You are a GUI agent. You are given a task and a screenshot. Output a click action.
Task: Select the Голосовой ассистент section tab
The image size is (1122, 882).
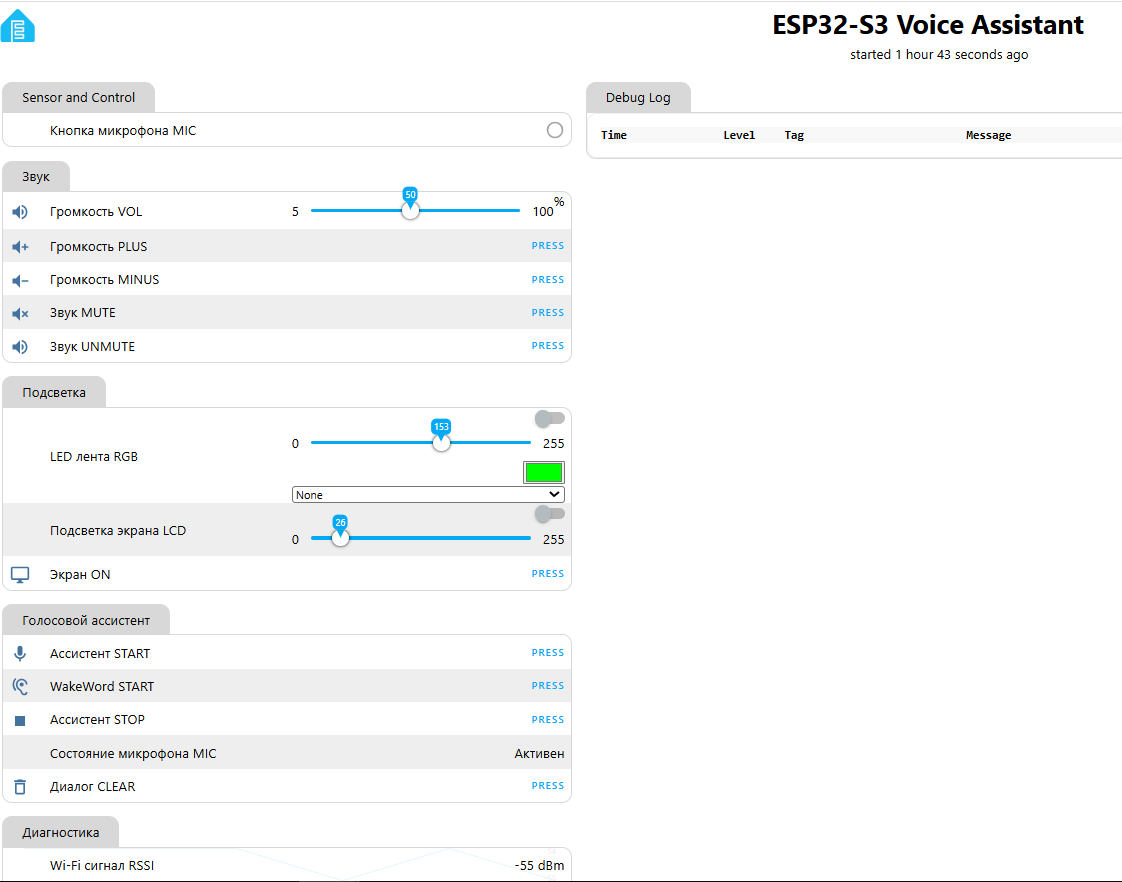[x=86, y=620]
